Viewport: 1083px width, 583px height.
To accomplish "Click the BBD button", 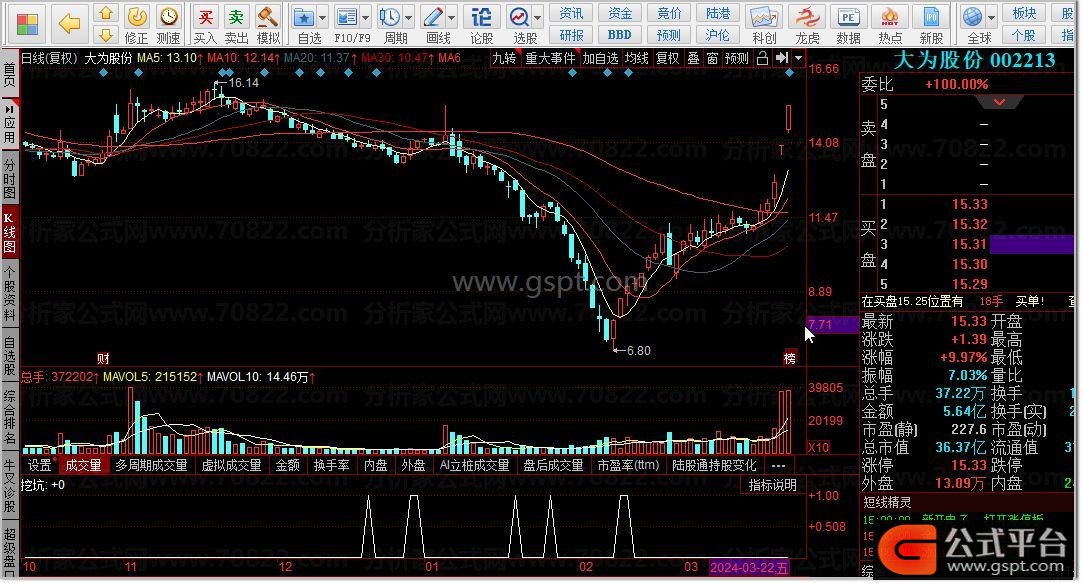I will coord(620,35).
